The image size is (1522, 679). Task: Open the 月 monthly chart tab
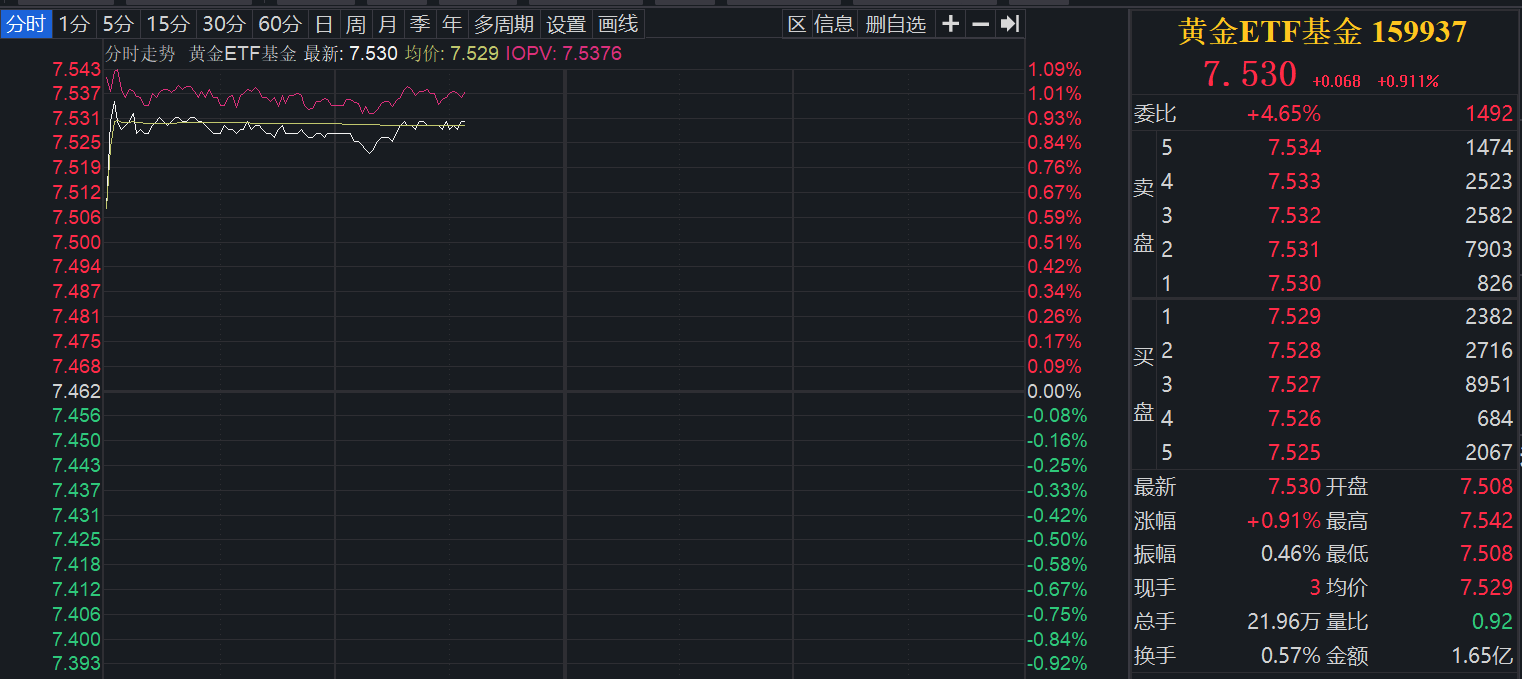(x=387, y=24)
